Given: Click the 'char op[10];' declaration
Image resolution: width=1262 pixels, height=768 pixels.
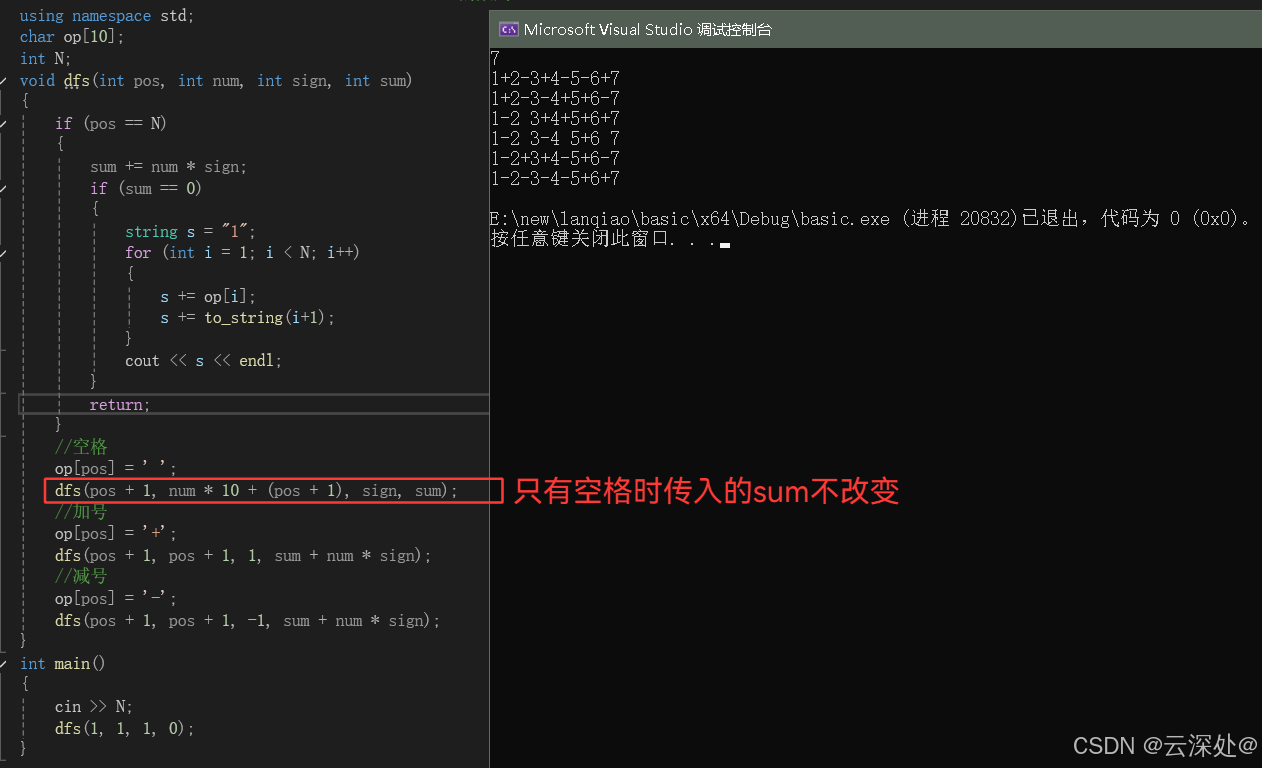Looking at the screenshot, I should coord(72,37).
